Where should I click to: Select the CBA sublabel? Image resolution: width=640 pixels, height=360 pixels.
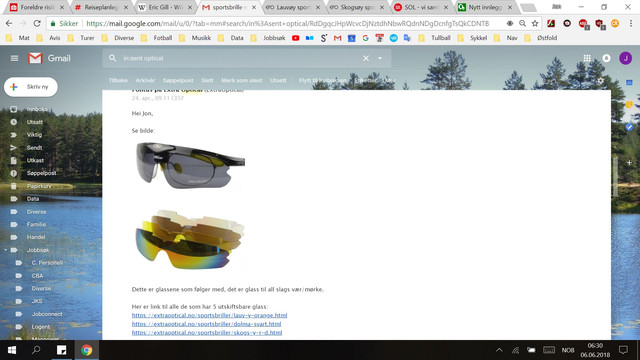pyautogui.click(x=38, y=276)
